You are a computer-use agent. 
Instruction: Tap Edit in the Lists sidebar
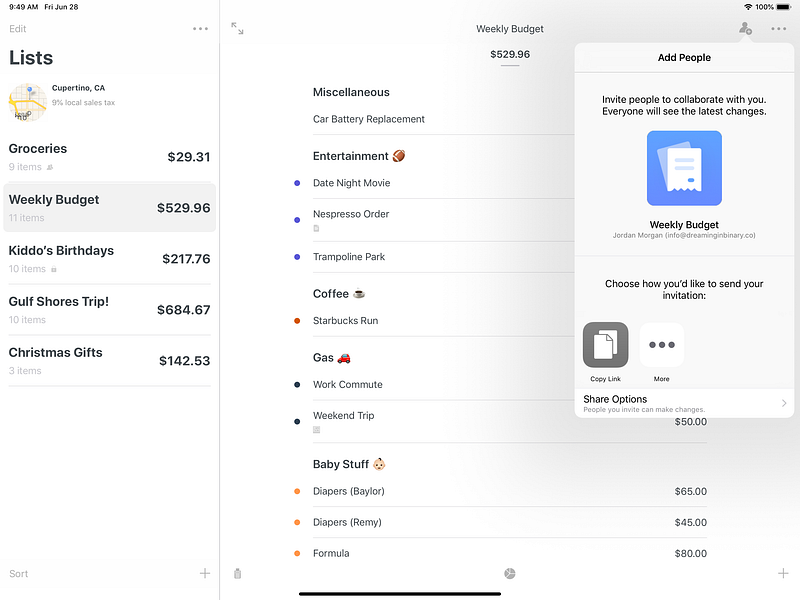pyautogui.click(x=17, y=29)
